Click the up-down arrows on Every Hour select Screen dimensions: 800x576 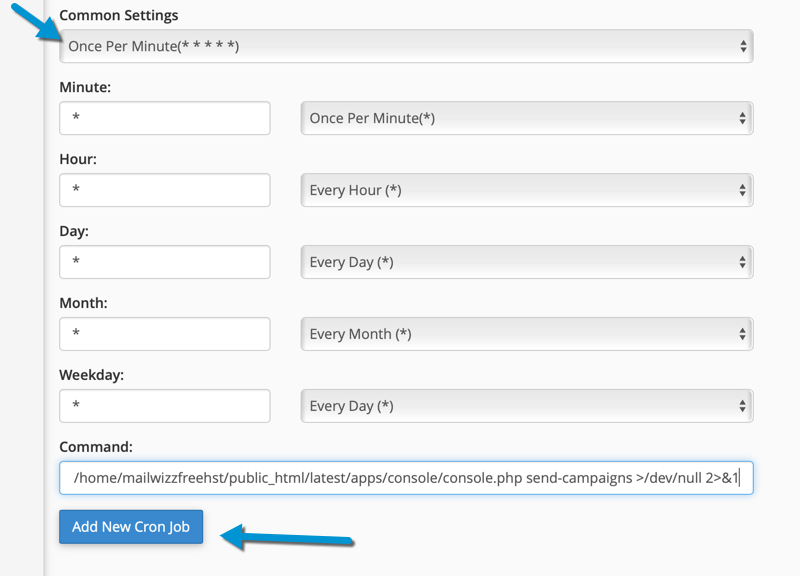point(742,190)
